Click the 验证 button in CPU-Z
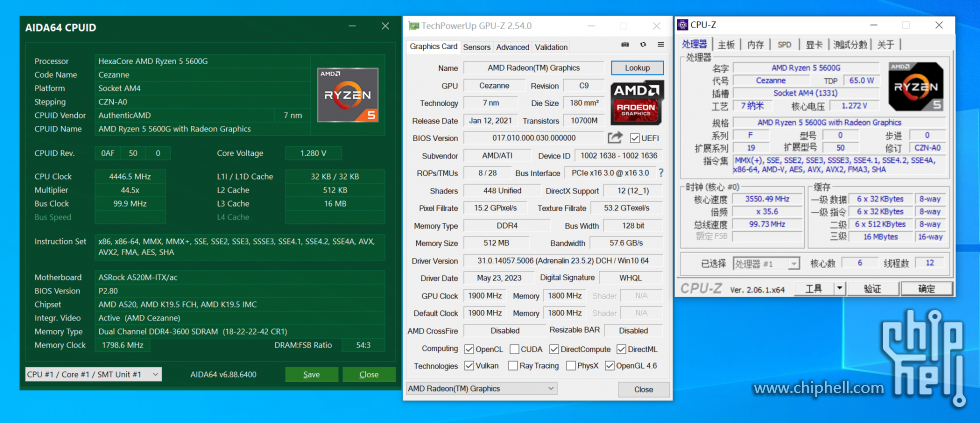This screenshot has height=423, width=980. tap(872, 289)
